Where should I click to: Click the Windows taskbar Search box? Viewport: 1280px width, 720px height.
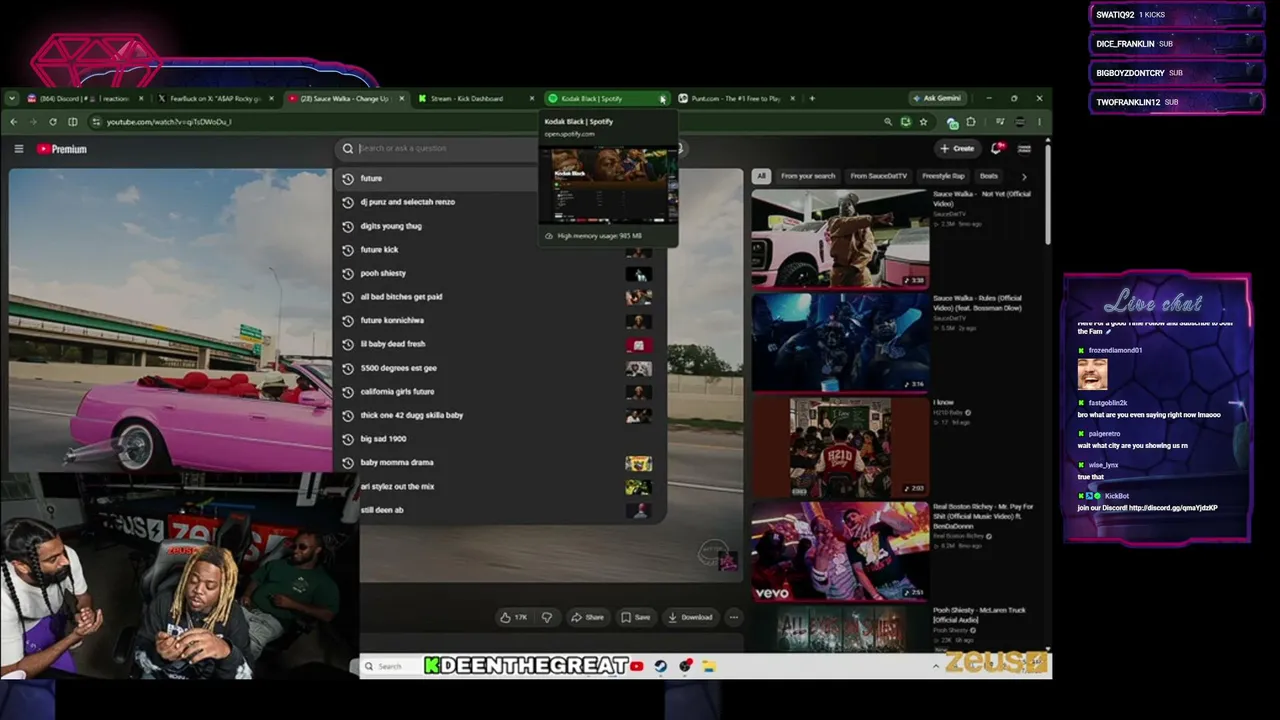[390, 666]
